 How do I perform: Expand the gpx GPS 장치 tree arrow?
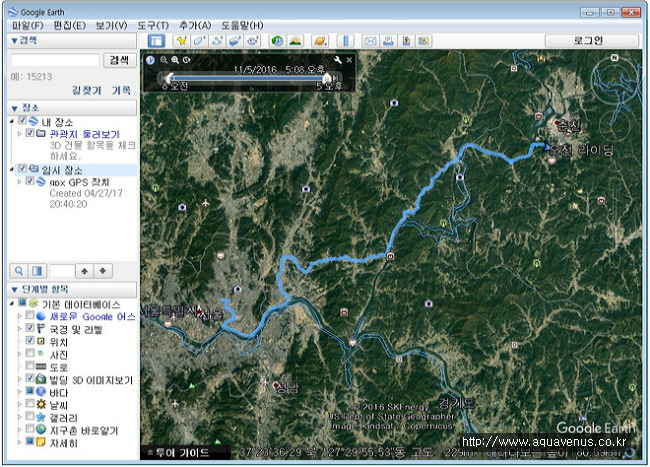pyautogui.click(x=19, y=182)
